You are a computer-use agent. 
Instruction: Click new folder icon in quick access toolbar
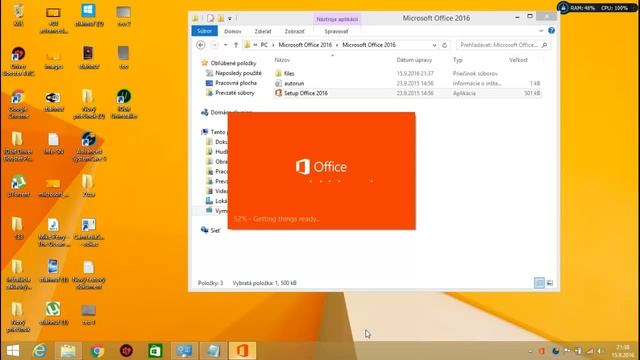point(221,18)
